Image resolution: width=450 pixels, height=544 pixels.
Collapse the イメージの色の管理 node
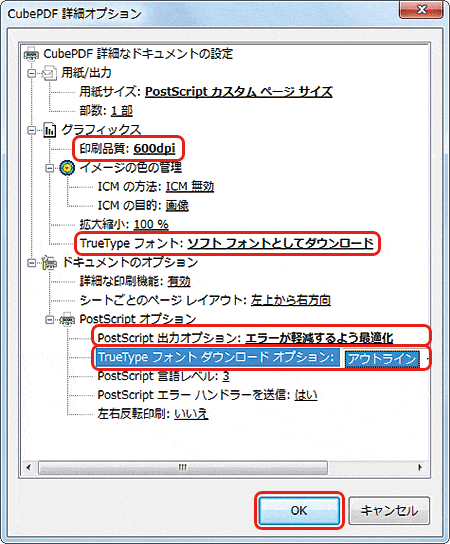(50, 168)
